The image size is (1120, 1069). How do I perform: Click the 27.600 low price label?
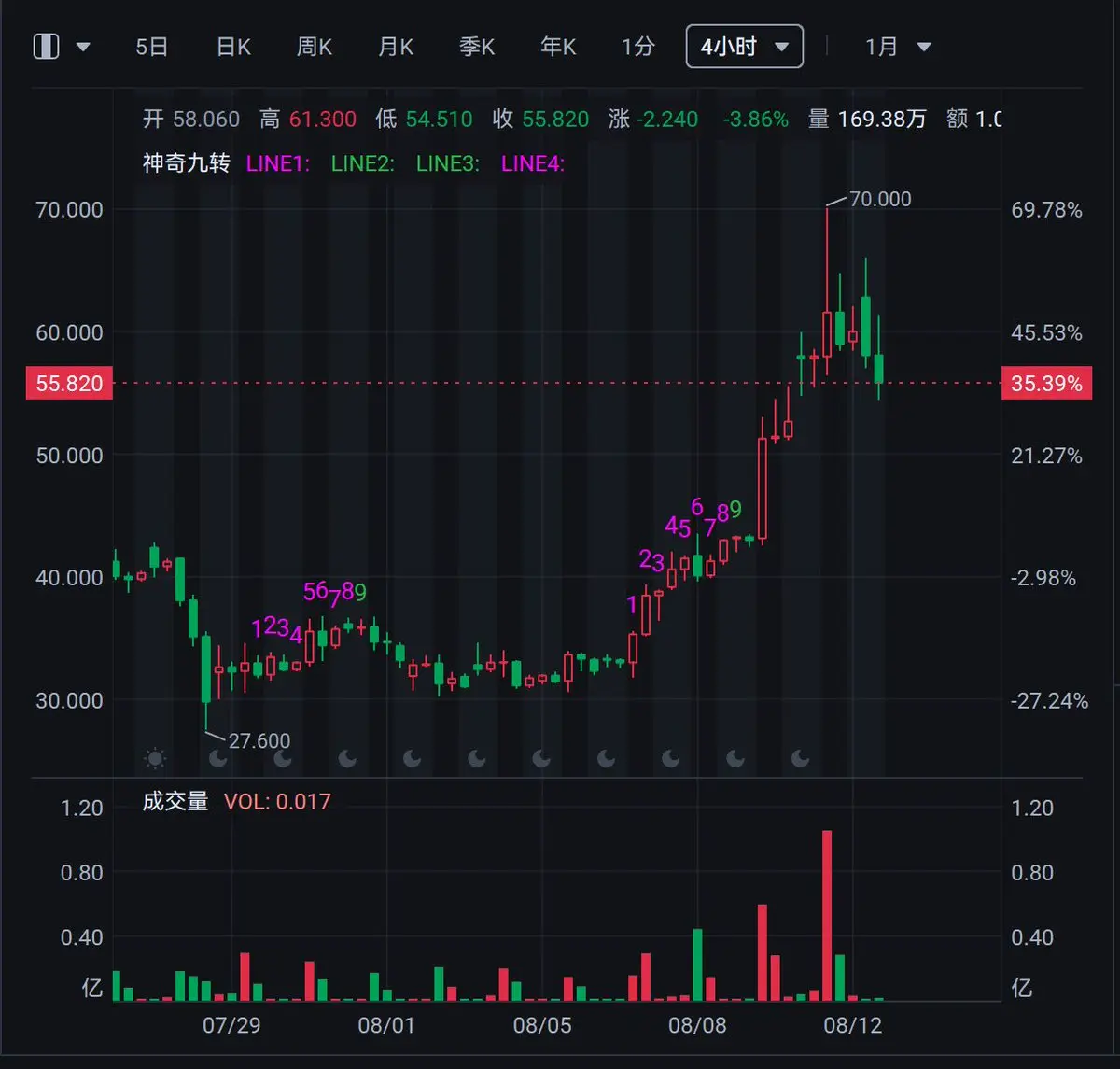259,740
